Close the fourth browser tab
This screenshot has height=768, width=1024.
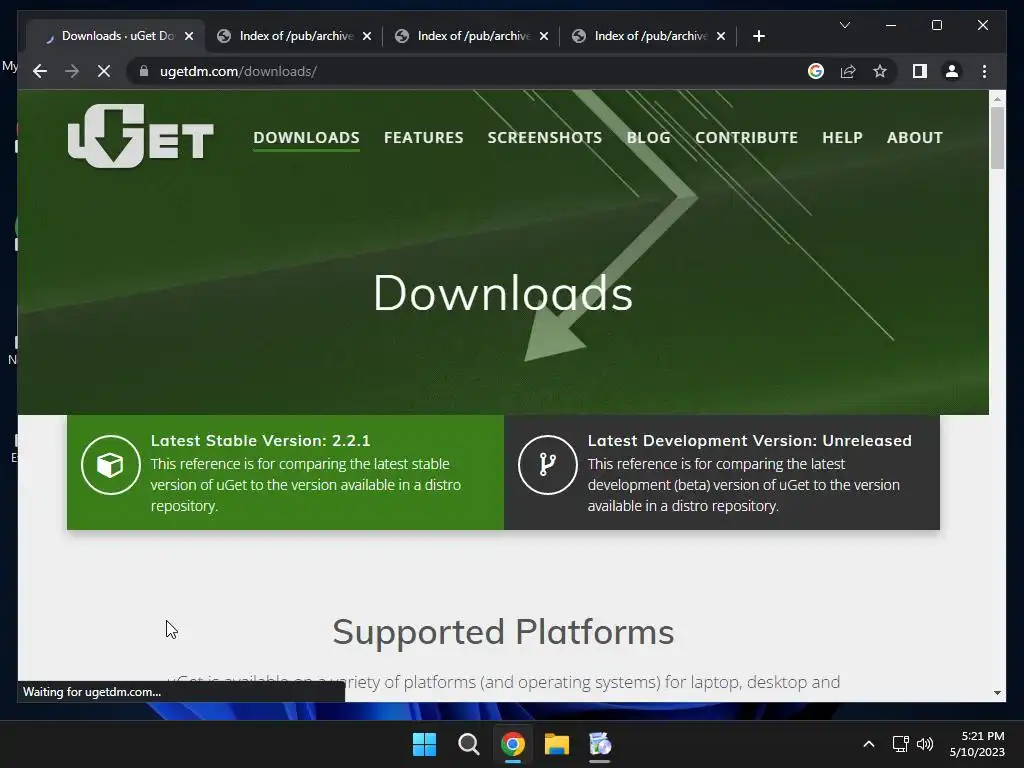[721, 36]
